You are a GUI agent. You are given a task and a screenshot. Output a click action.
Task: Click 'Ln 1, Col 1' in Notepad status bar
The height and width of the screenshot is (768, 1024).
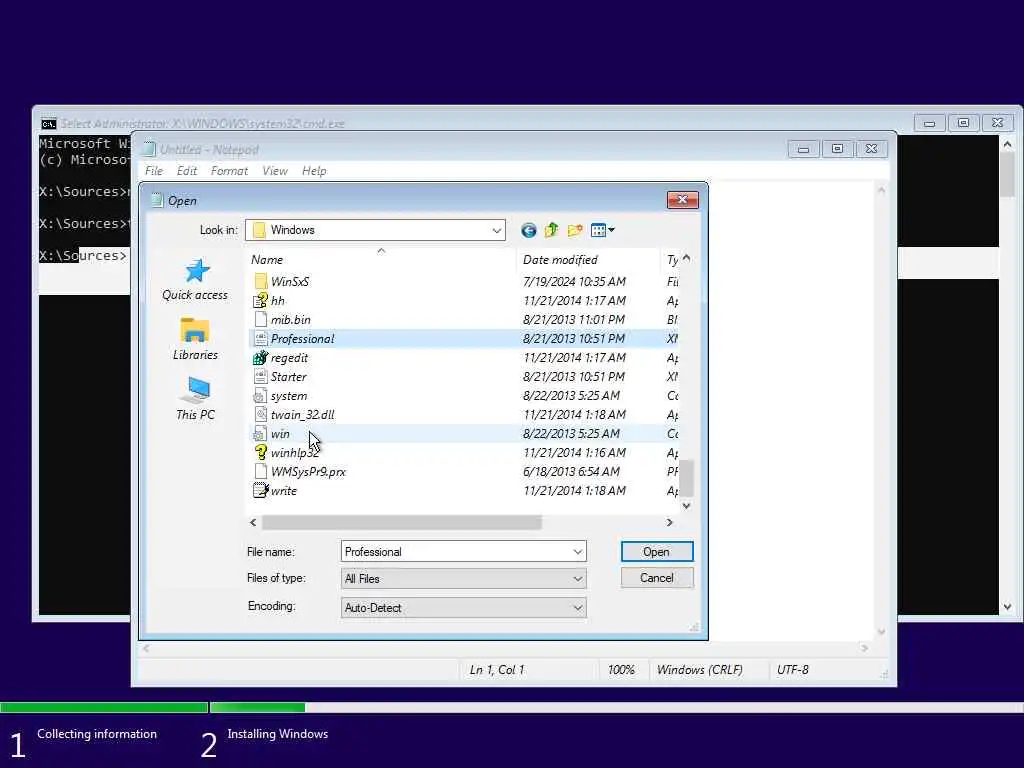coord(497,670)
